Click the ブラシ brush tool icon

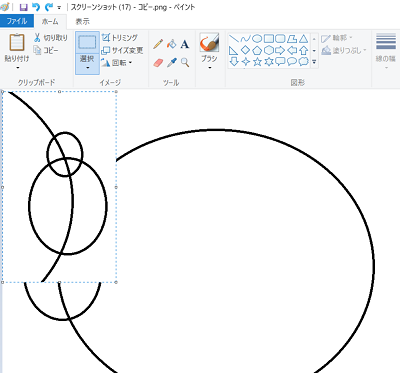click(209, 42)
